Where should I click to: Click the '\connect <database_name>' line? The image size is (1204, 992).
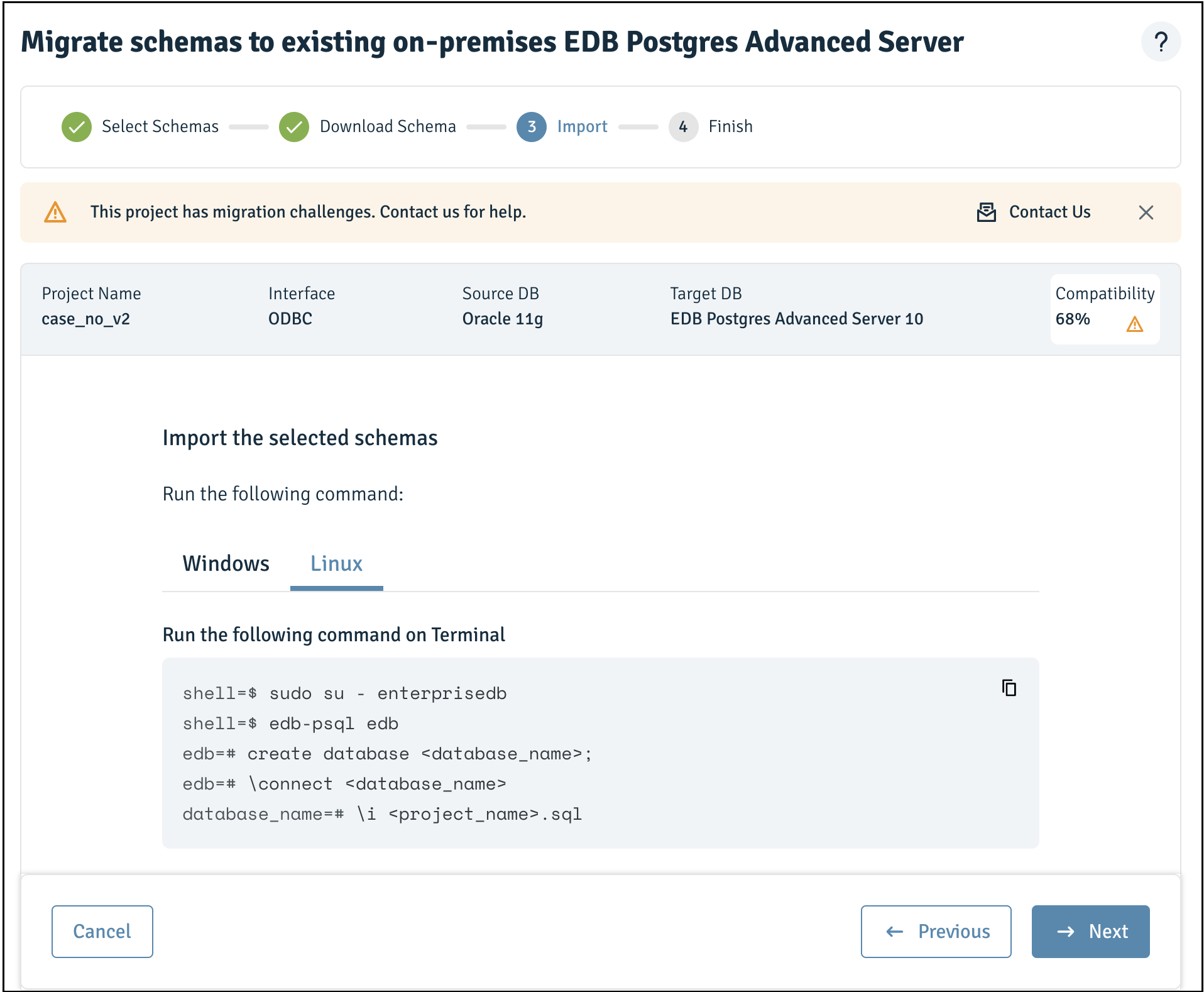pyautogui.click(x=344, y=784)
